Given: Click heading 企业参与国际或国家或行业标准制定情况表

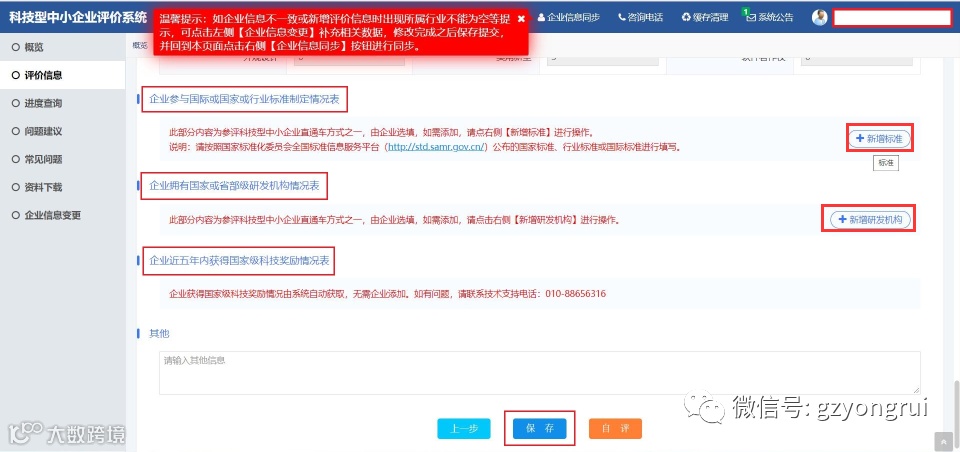Looking at the screenshot, I should click(244, 99).
